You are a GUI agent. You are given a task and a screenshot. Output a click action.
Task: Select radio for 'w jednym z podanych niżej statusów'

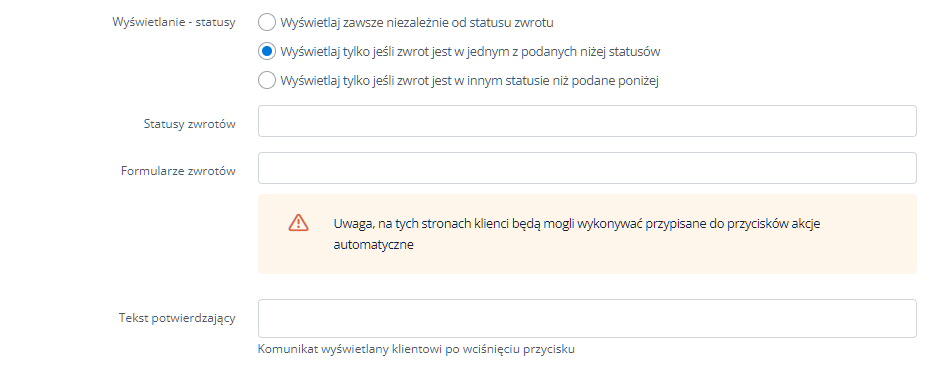266,52
